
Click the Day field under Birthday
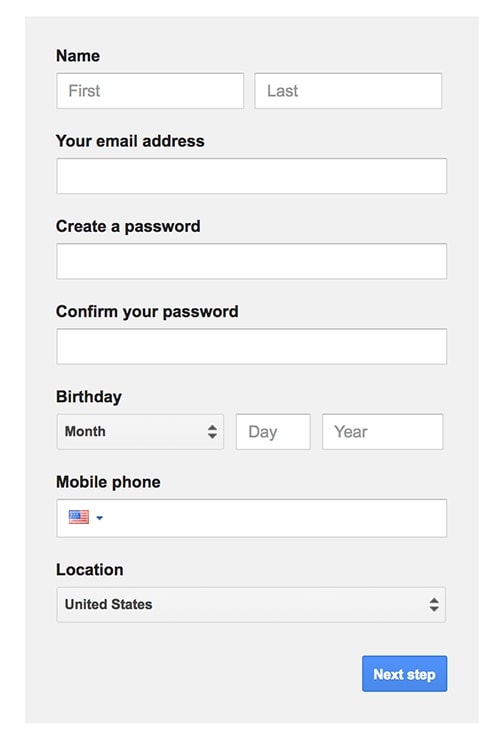[x=273, y=432]
